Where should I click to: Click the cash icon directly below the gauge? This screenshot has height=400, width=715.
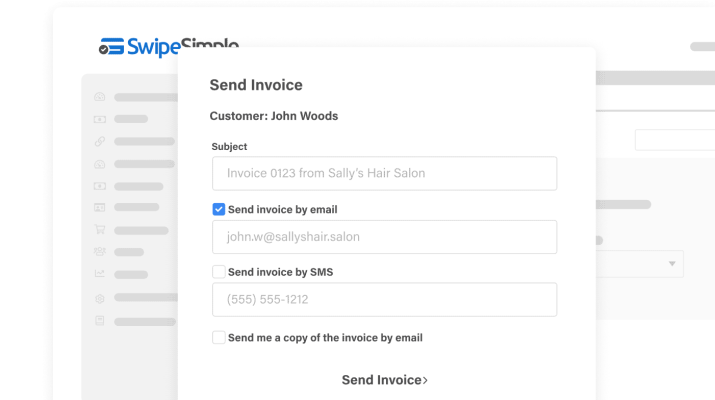point(99,185)
